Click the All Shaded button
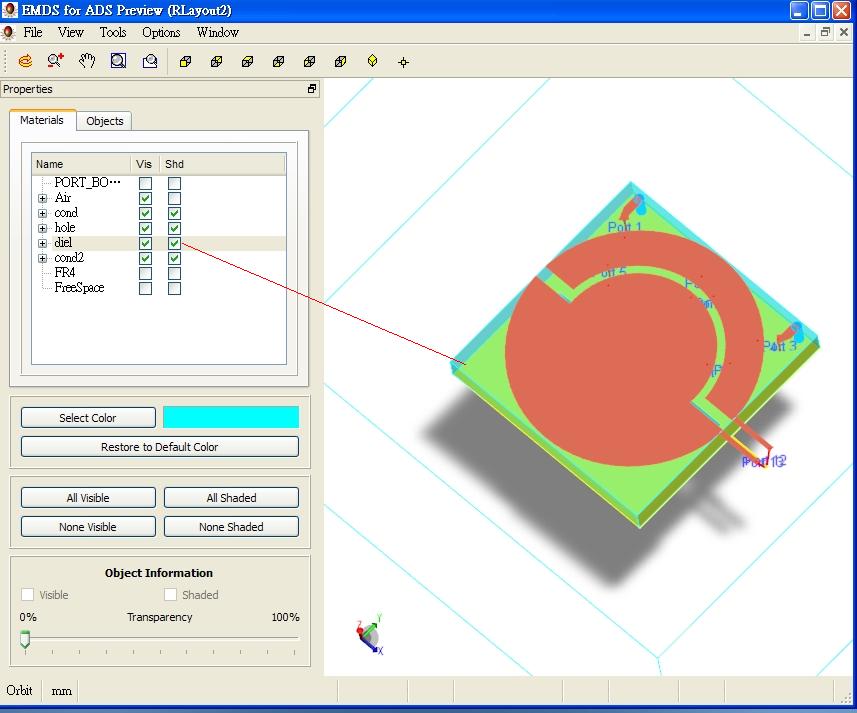The height and width of the screenshot is (713, 857). pos(231,498)
